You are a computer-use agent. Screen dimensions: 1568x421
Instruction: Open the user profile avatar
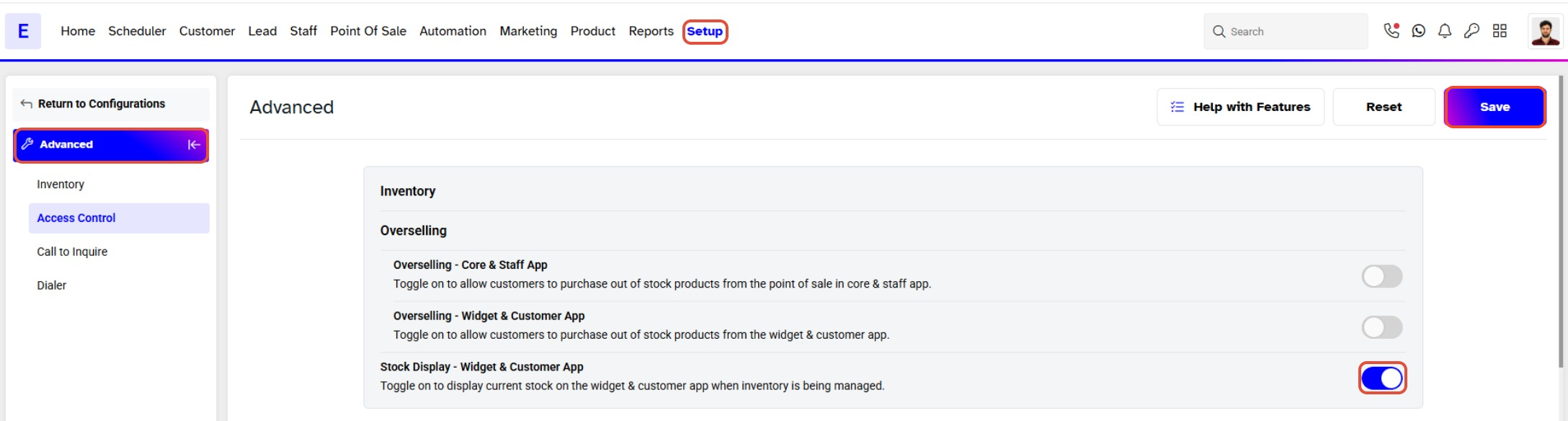tap(1544, 32)
